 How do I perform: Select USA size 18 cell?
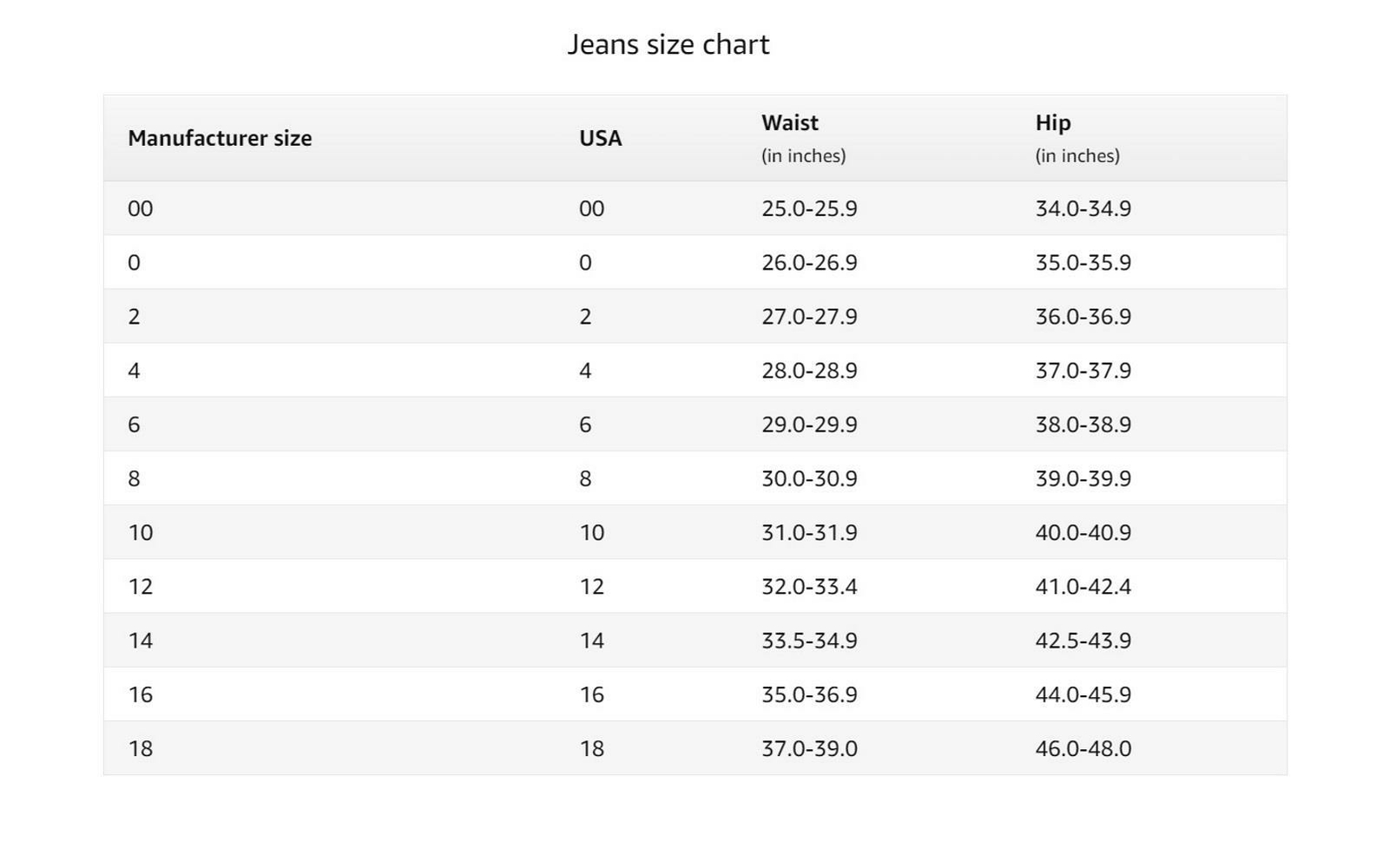pos(592,748)
